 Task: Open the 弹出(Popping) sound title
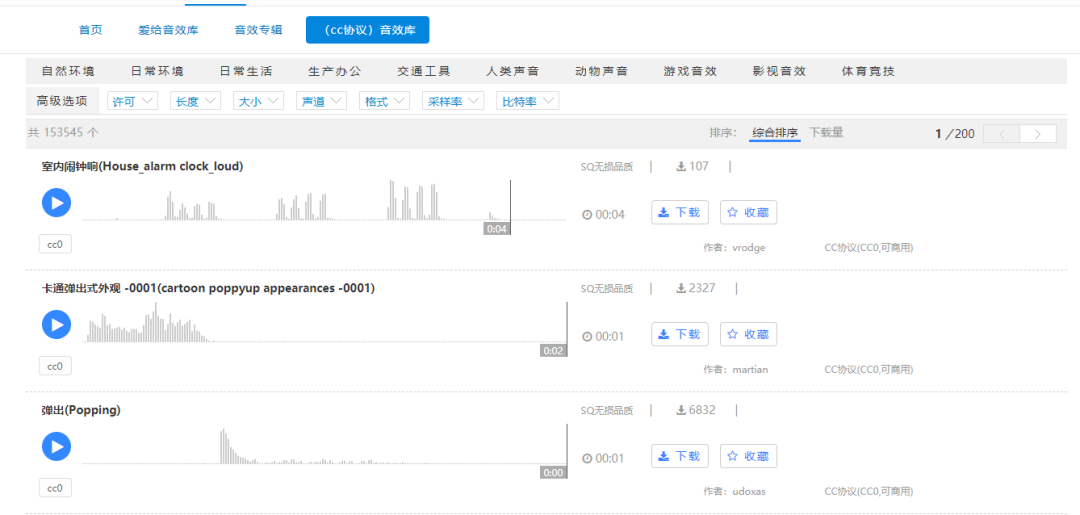81,410
